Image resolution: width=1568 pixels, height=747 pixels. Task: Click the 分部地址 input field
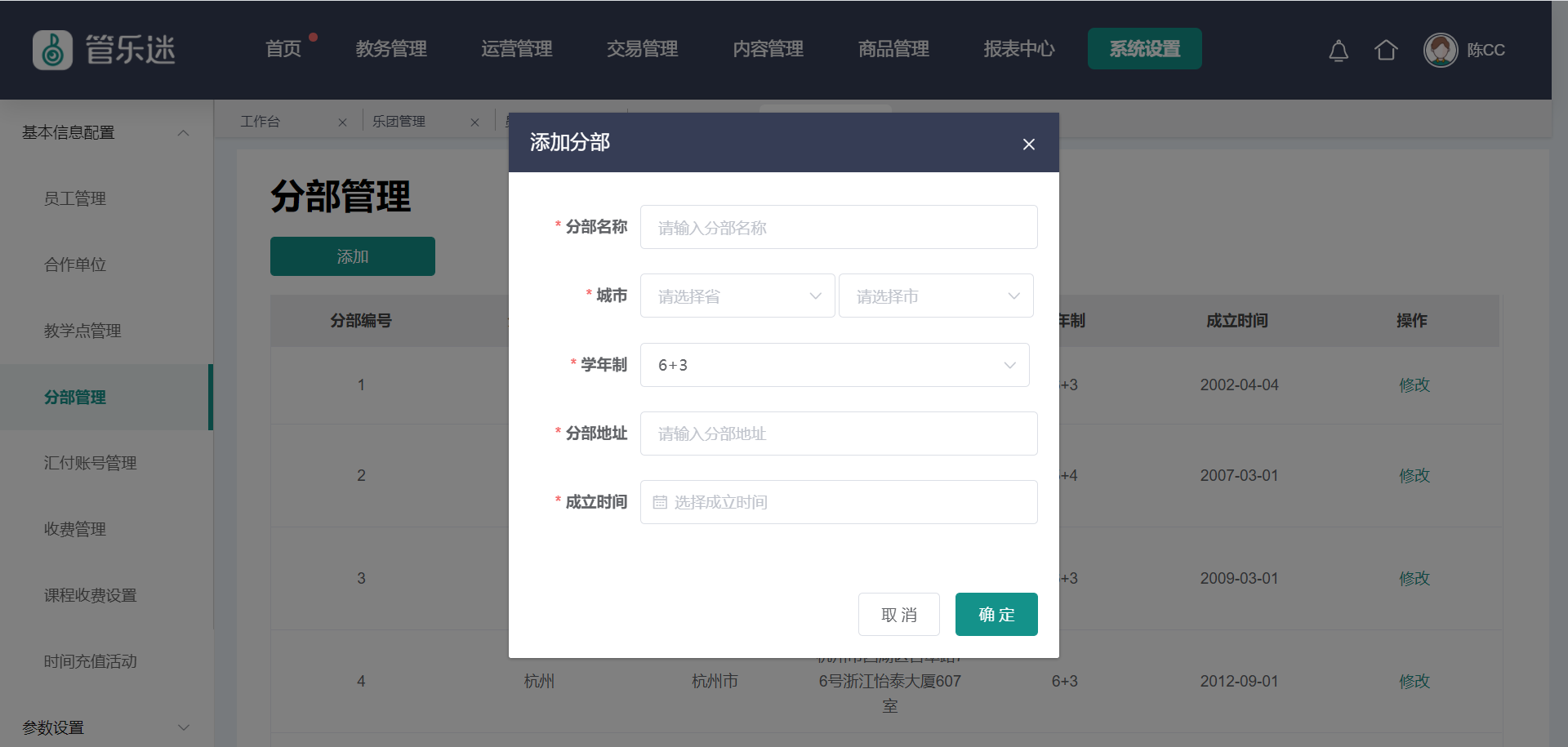tap(838, 434)
